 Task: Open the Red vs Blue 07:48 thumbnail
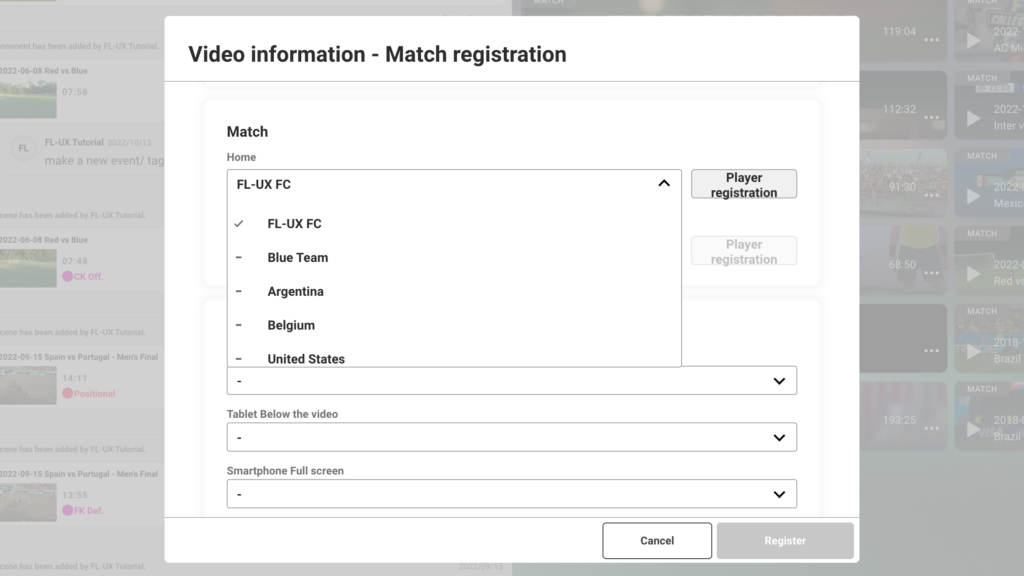pos(28,268)
